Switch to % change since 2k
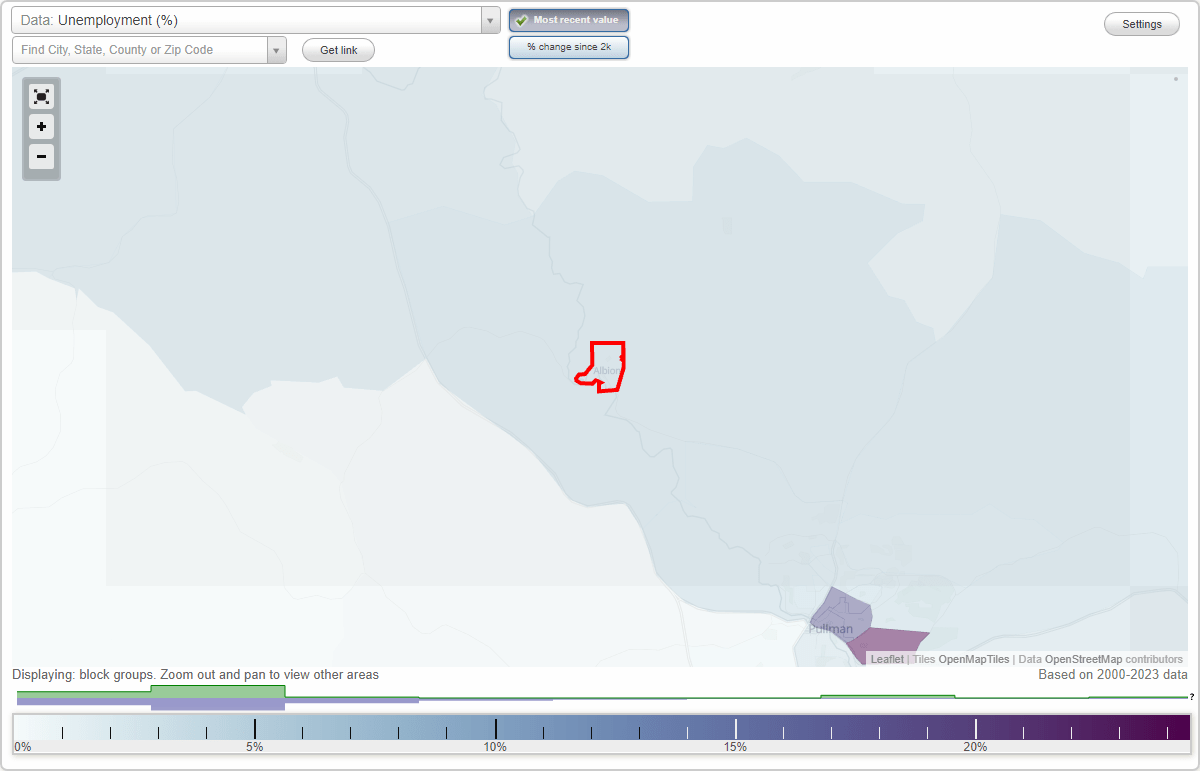Viewport: 1200px width, 771px height. (x=569, y=47)
